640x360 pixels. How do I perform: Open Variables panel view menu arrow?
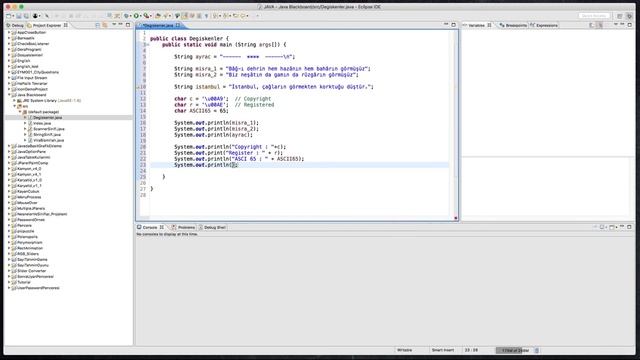click(x=616, y=25)
